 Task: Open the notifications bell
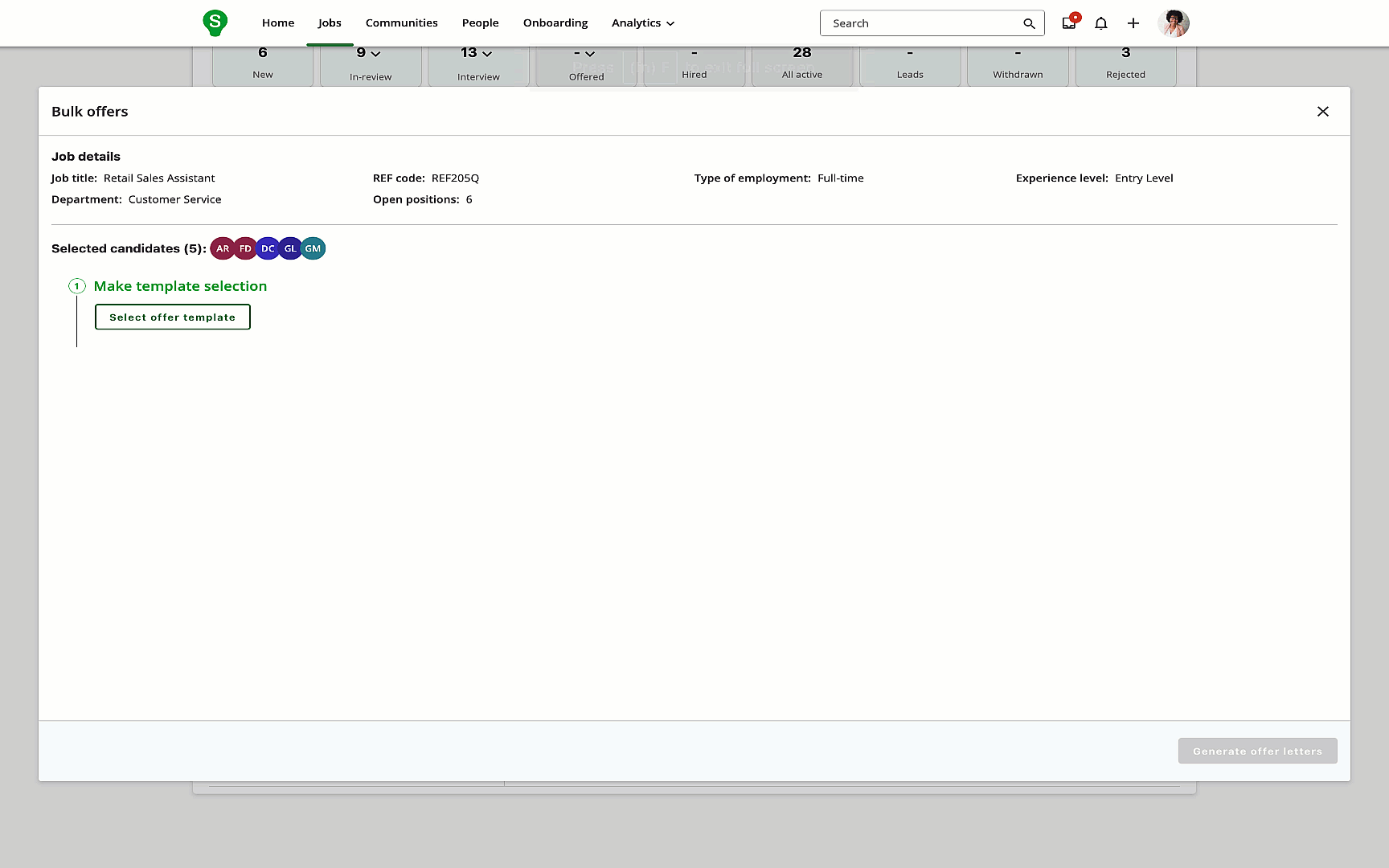click(1101, 23)
